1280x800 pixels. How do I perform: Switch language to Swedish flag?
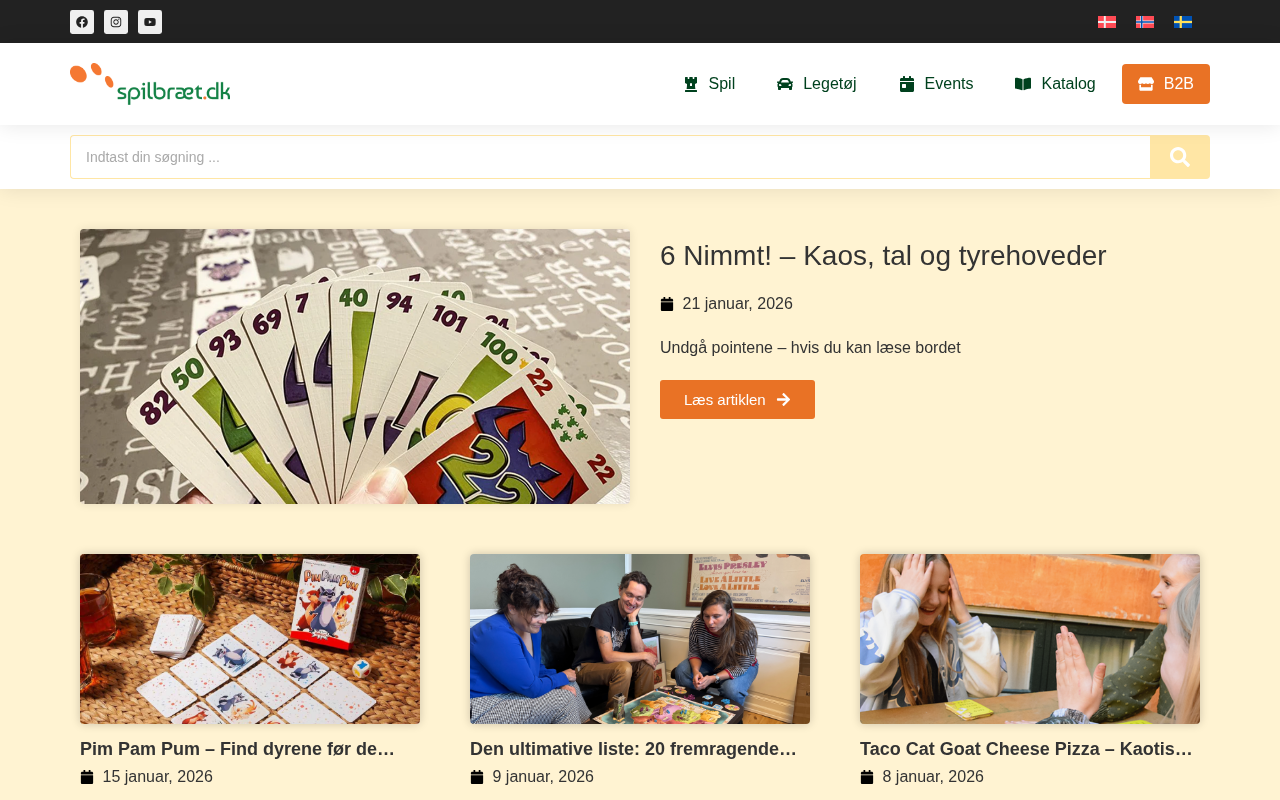point(1183,22)
